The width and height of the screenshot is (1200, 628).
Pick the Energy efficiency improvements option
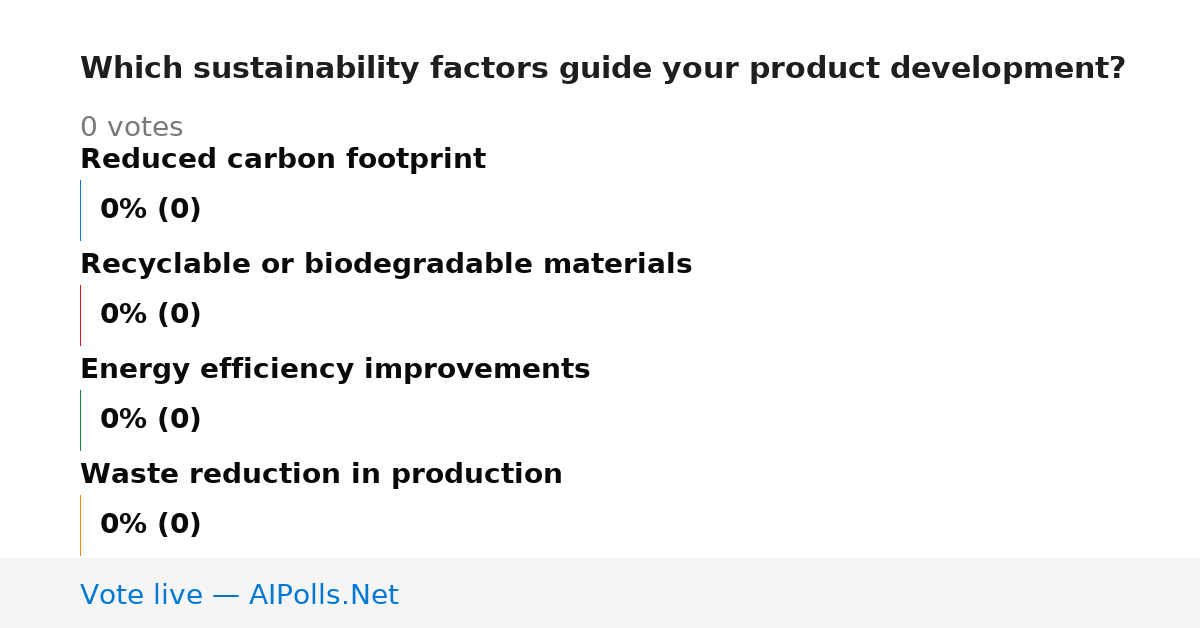(x=335, y=370)
